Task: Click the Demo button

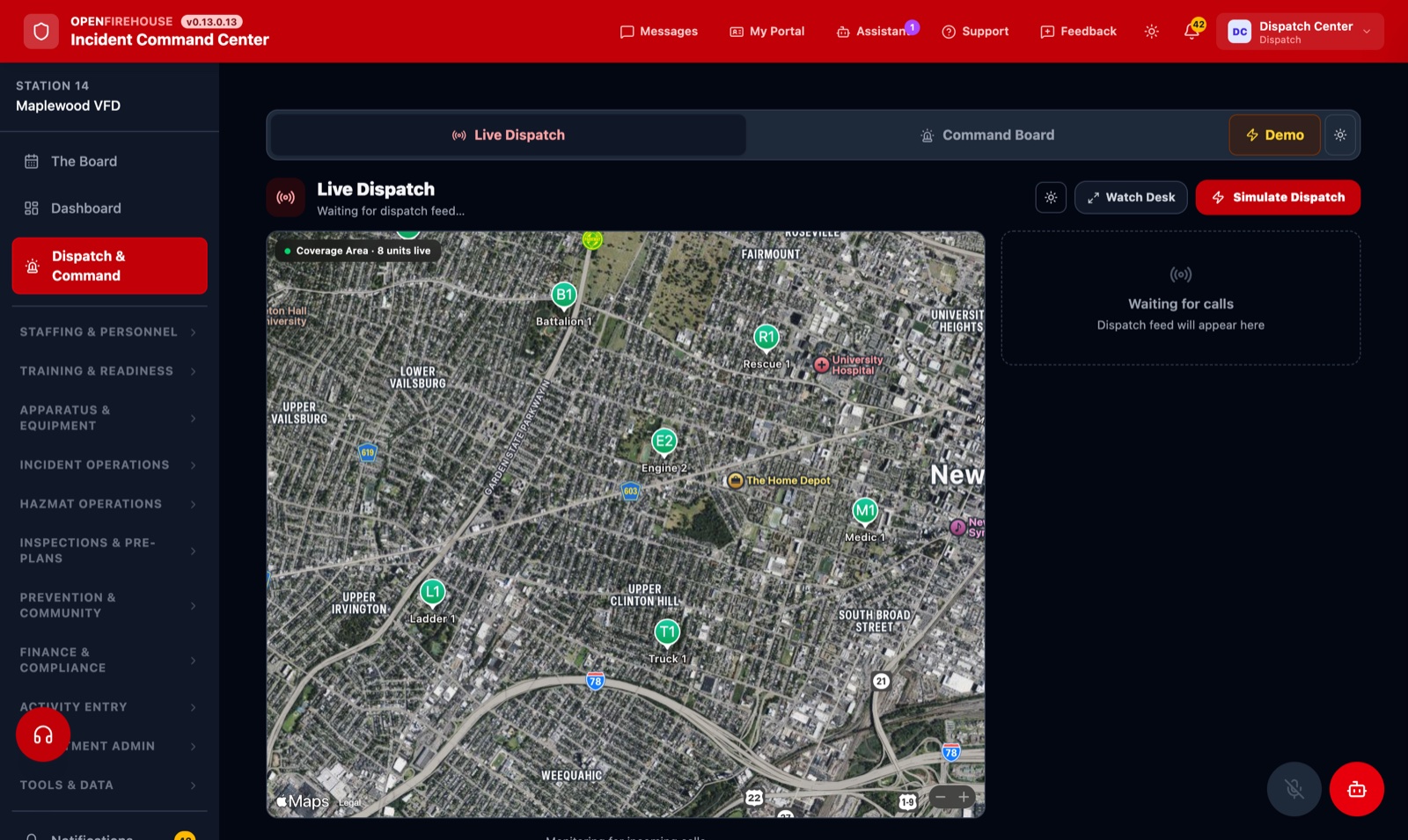Action: (x=1274, y=135)
